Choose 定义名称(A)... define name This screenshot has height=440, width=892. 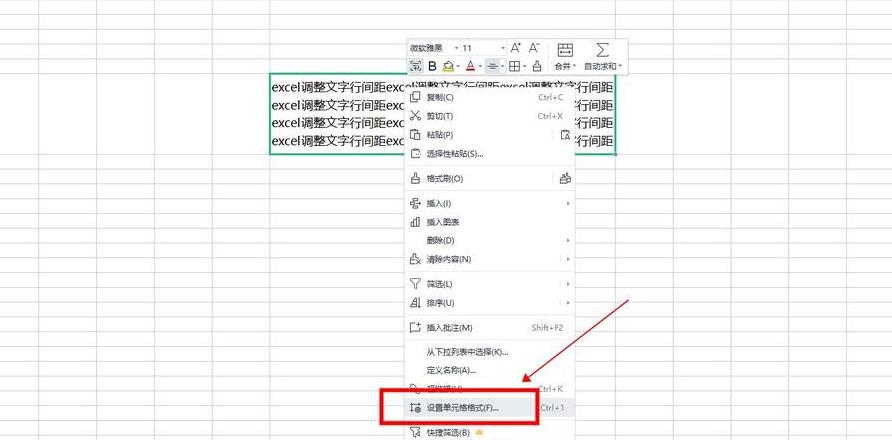(490, 370)
